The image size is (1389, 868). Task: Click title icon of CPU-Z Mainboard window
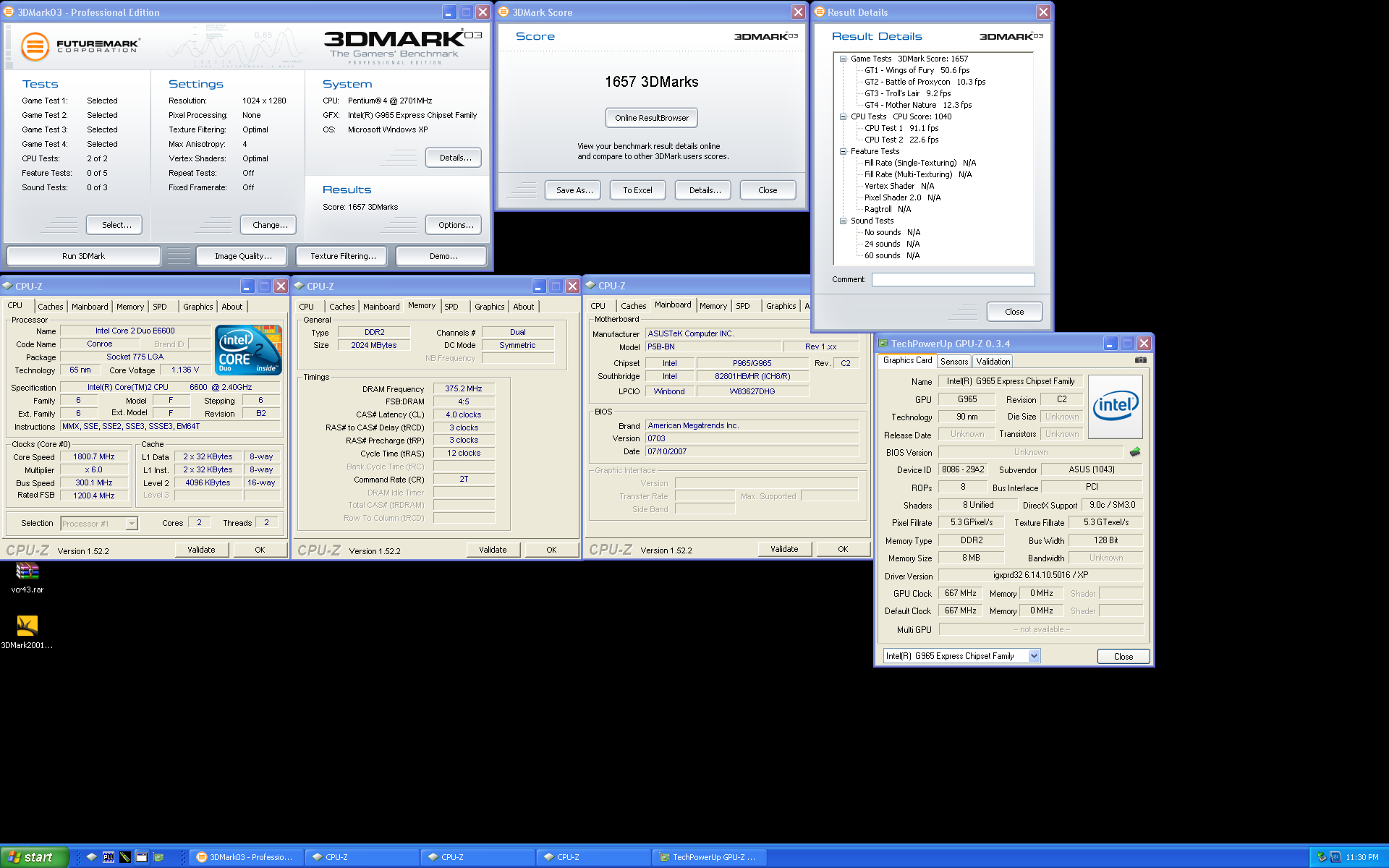click(590, 285)
